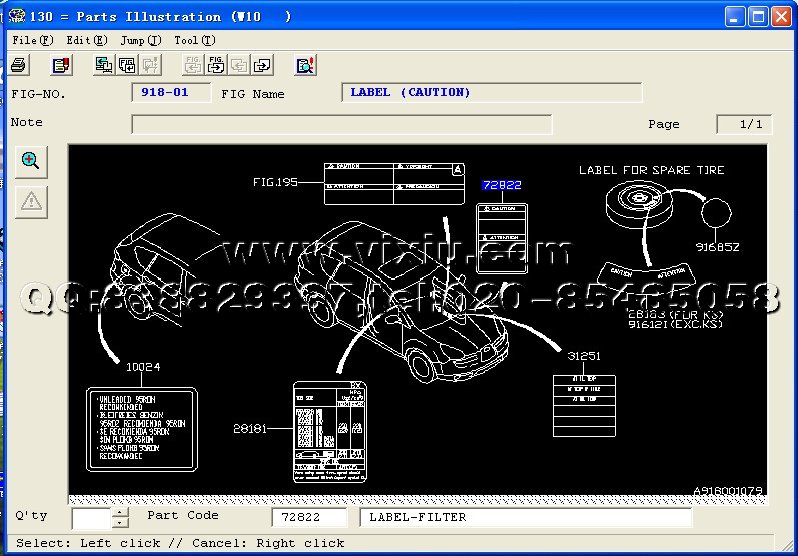
Task: Click the Note text field
Action: point(341,124)
